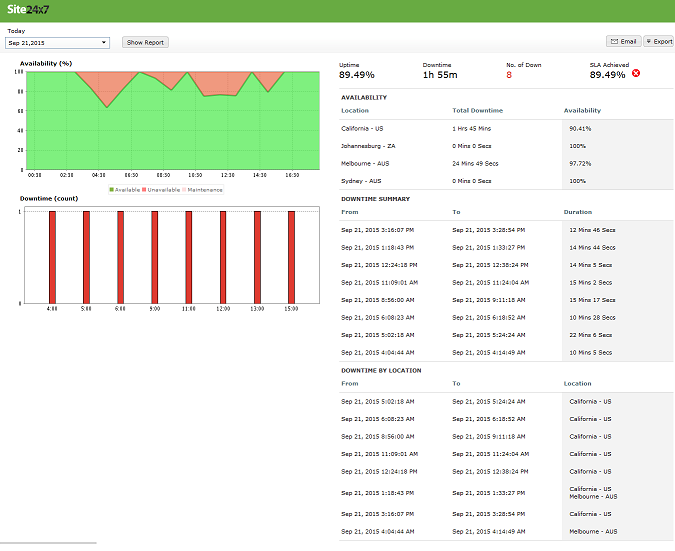The width and height of the screenshot is (675, 551).
Task: Click the downtime bar at 11:00
Action: coord(189,255)
